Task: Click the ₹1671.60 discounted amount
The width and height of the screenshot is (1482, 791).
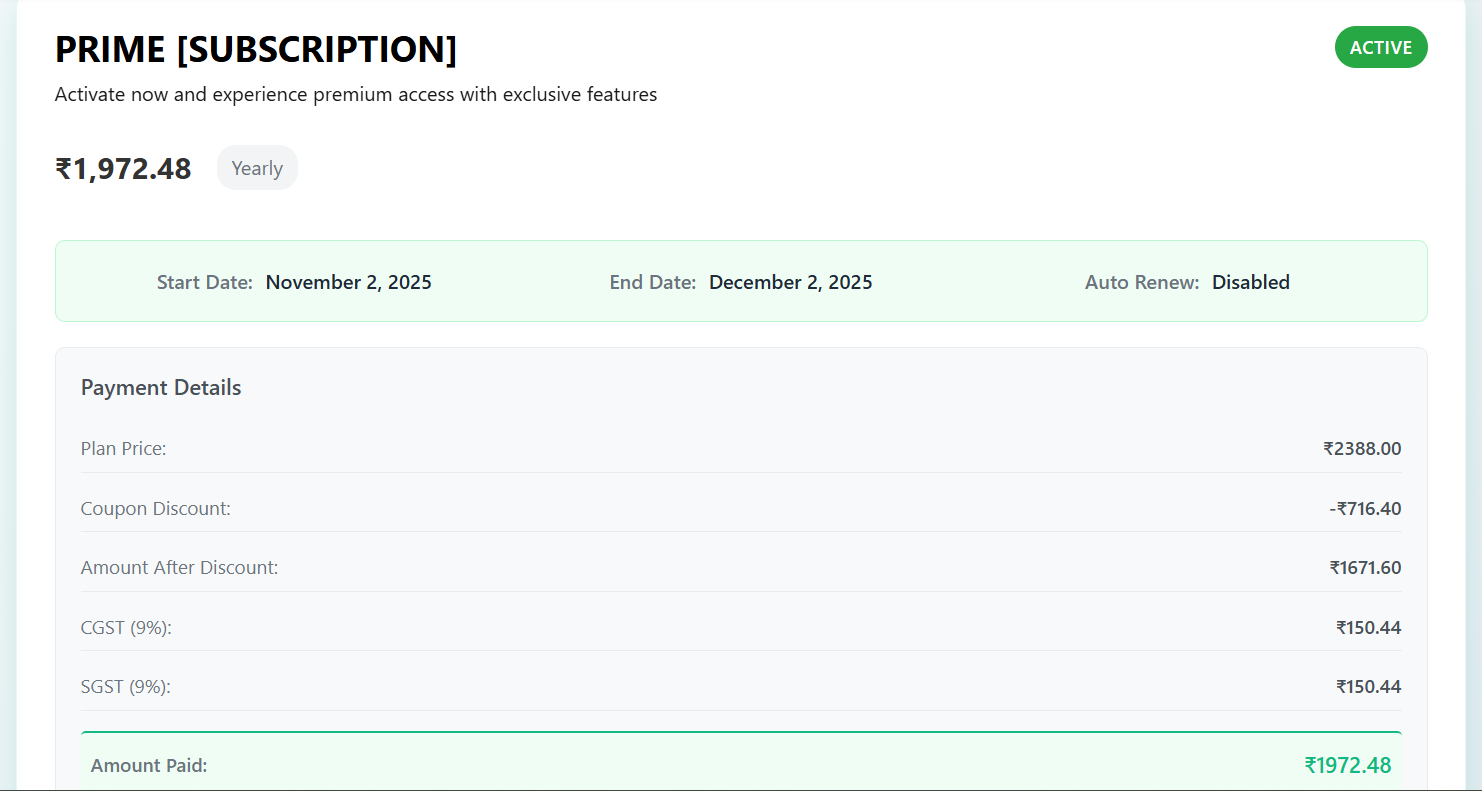Action: (x=1364, y=567)
